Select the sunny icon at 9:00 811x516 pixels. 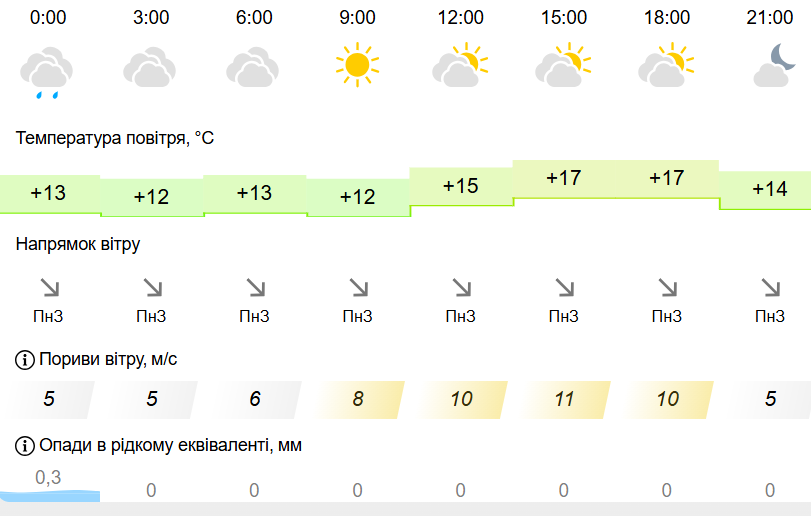[x=357, y=66]
